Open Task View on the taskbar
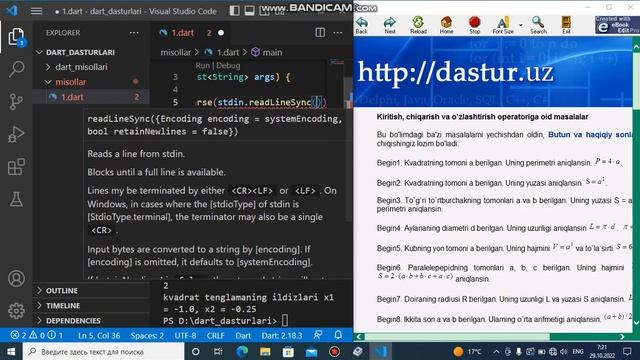The image size is (640, 360). coord(218,351)
